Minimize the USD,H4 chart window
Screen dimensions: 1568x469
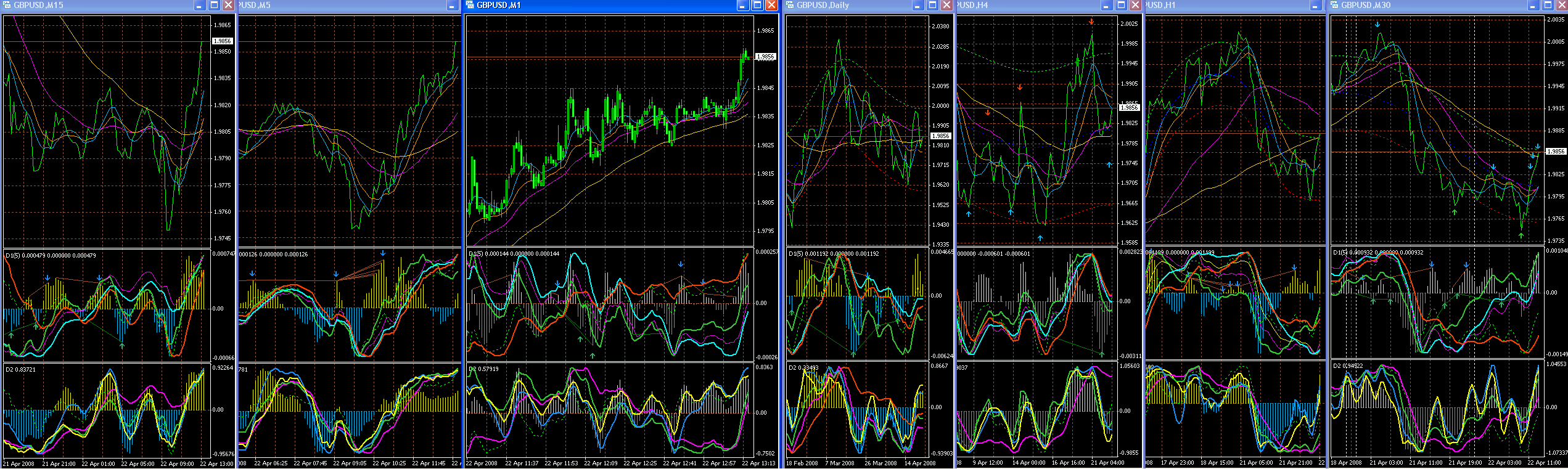pyautogui.click(x=1107, y=5)
